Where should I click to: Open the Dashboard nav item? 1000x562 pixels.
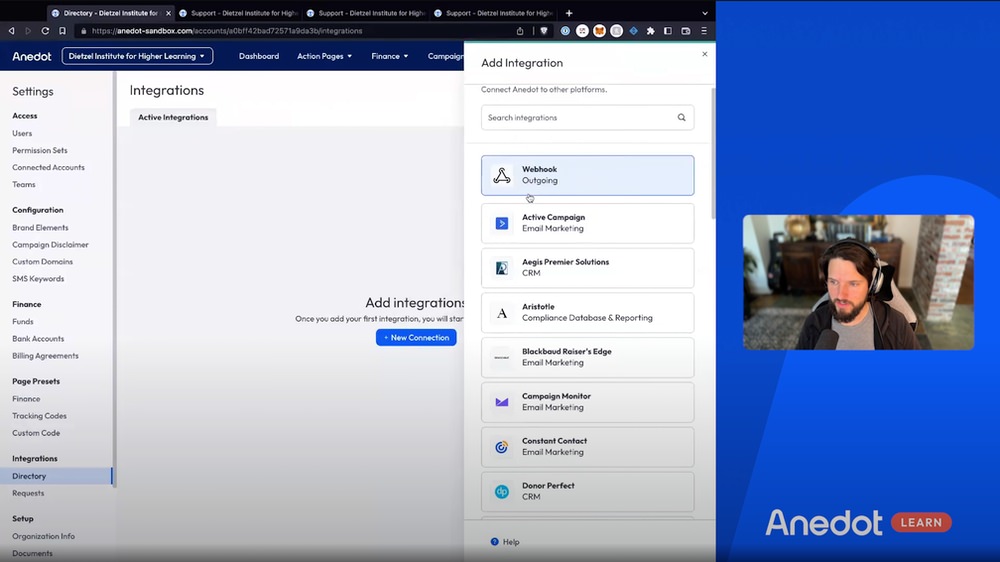259,56
